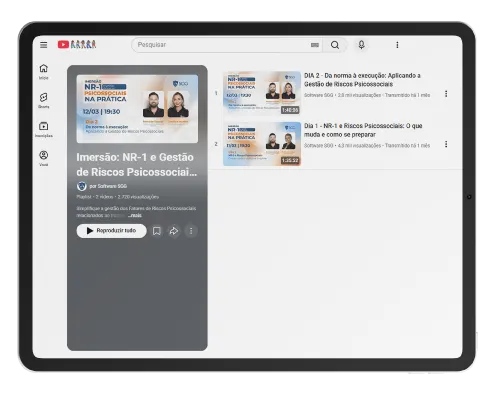Go to Início home in sidebar
Viewport: 492px width, 394px height.
pos(44,72)
